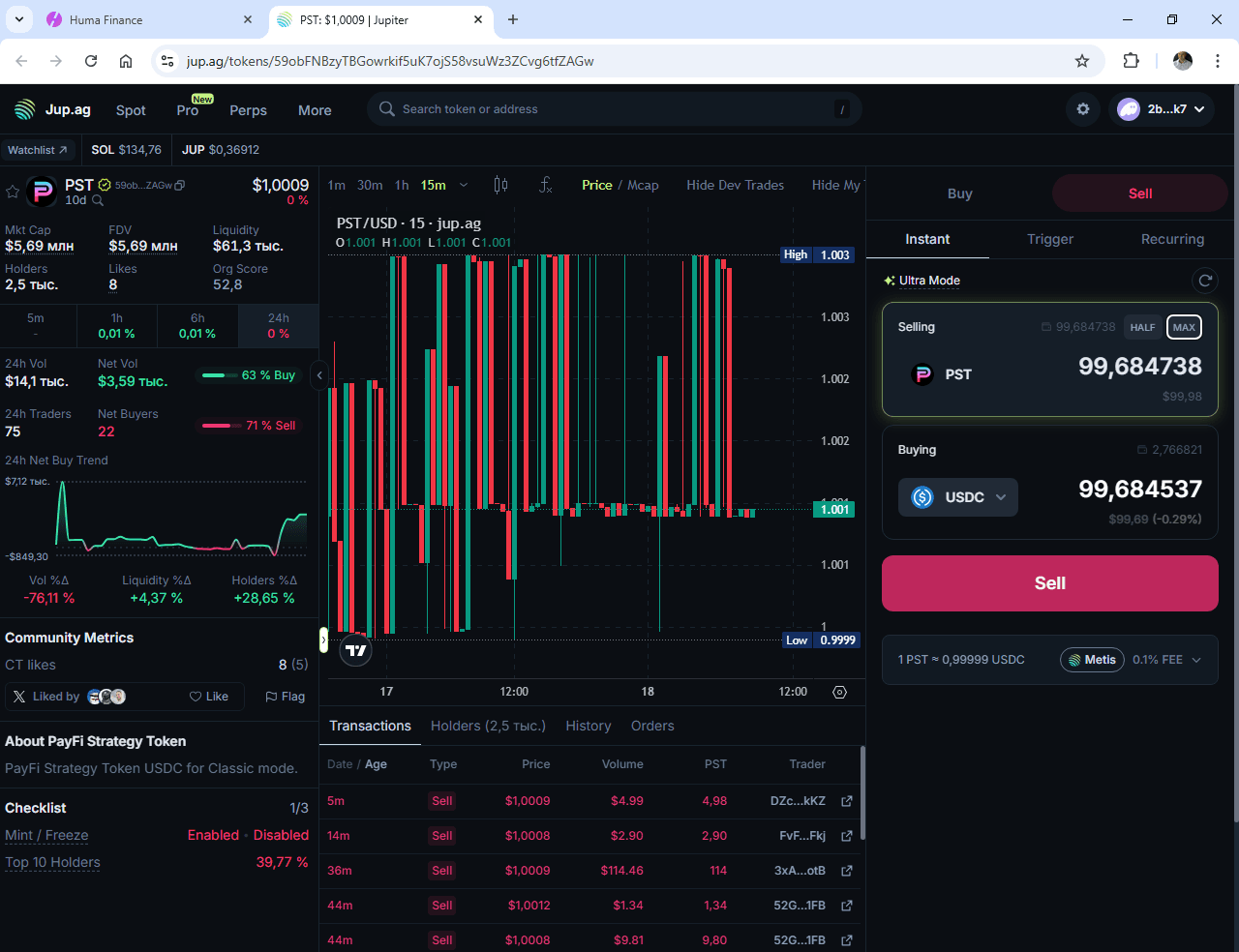The width and height of the screenshot is (1239, 952).
Task: Open 3xA...otB transaction external link icon
Action: 847,871
